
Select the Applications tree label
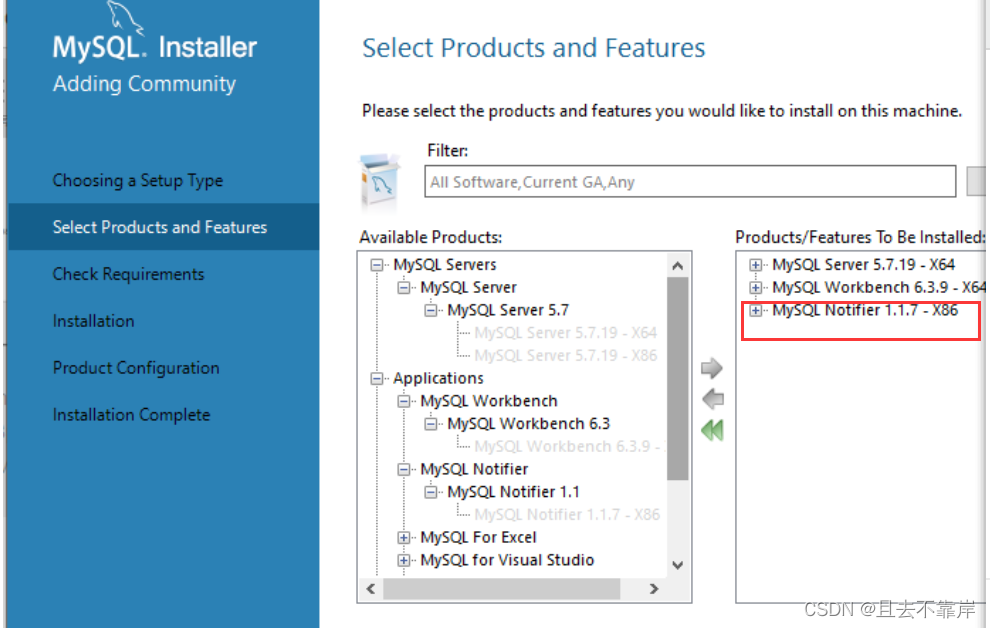438,378
